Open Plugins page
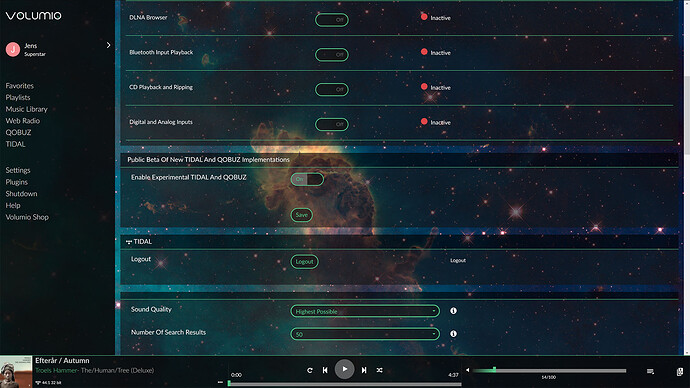This screenshot has width=690, height=388. click(x=16, y=182)
